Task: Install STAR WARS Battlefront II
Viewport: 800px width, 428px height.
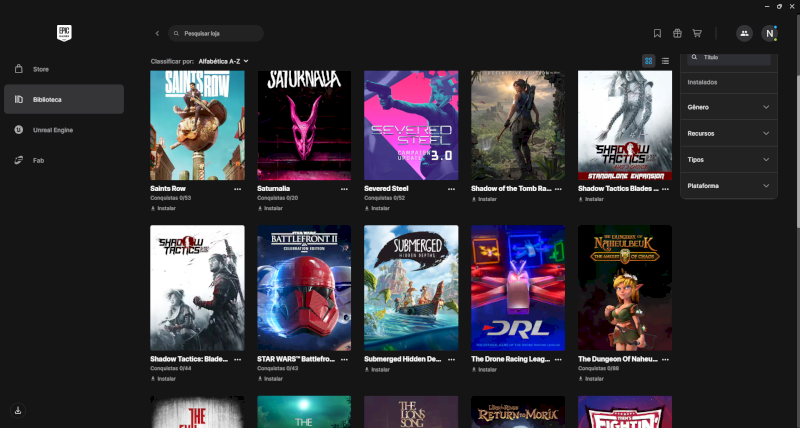Action: tap(270, 379)
